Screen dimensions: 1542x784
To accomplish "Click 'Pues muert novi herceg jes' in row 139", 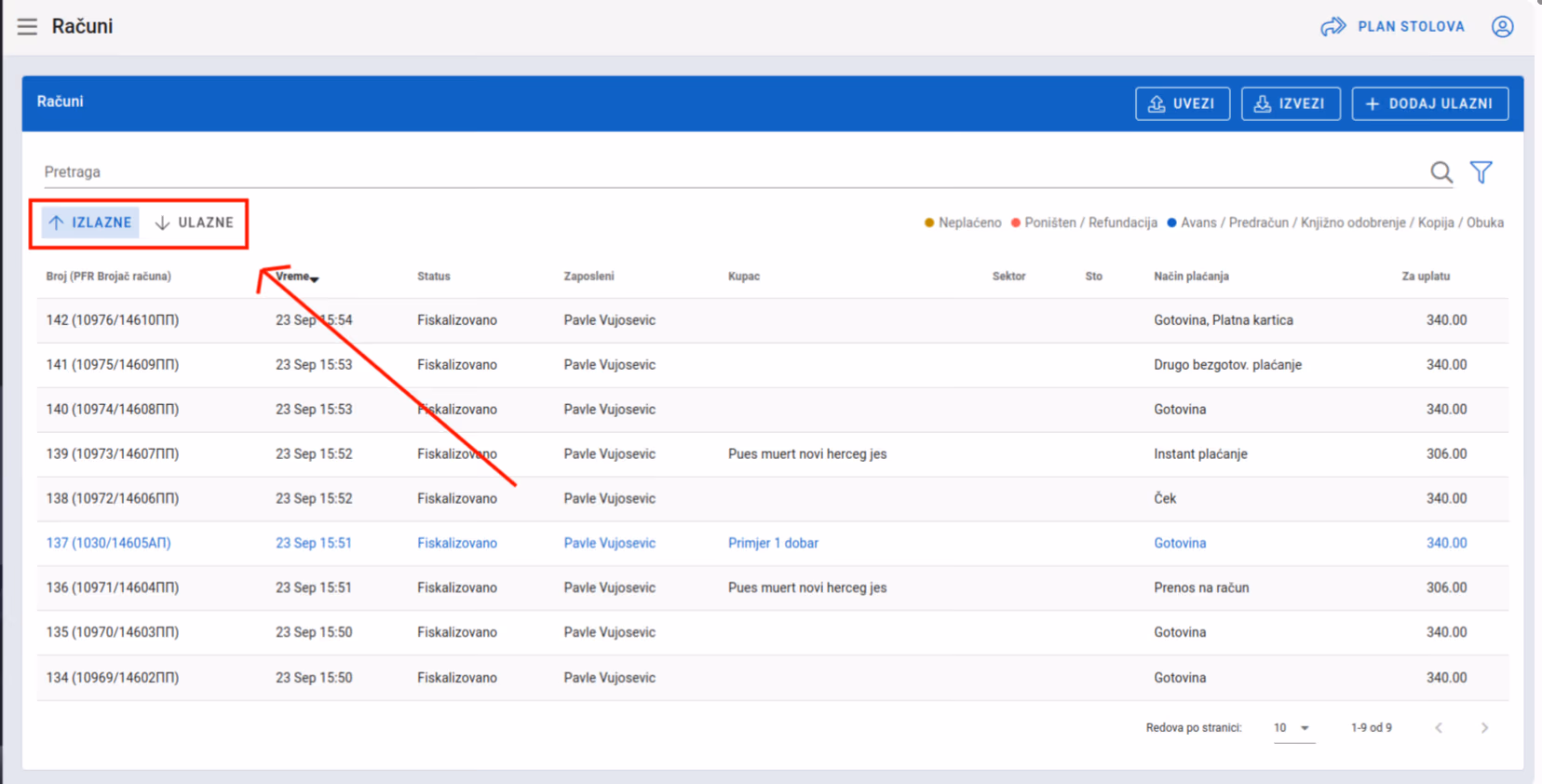I will (x=807, y=454).
